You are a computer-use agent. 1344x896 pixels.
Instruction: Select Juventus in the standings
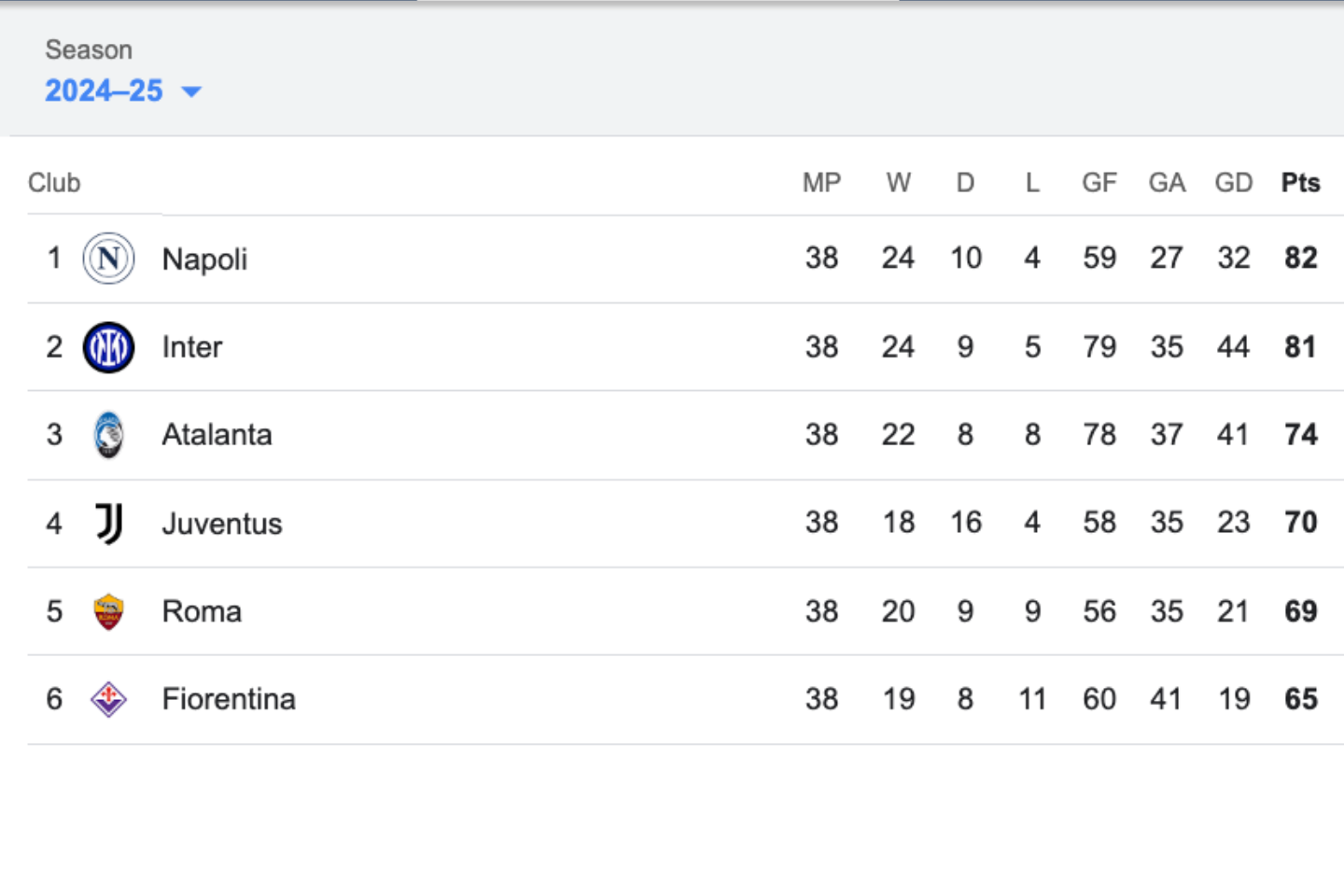[221, 524]
